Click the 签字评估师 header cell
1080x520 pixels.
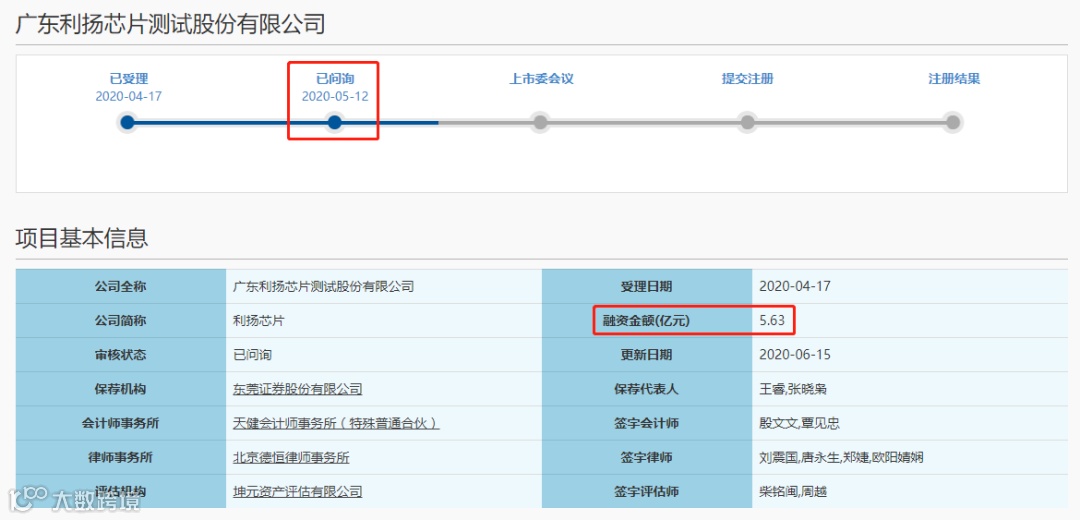647,492
